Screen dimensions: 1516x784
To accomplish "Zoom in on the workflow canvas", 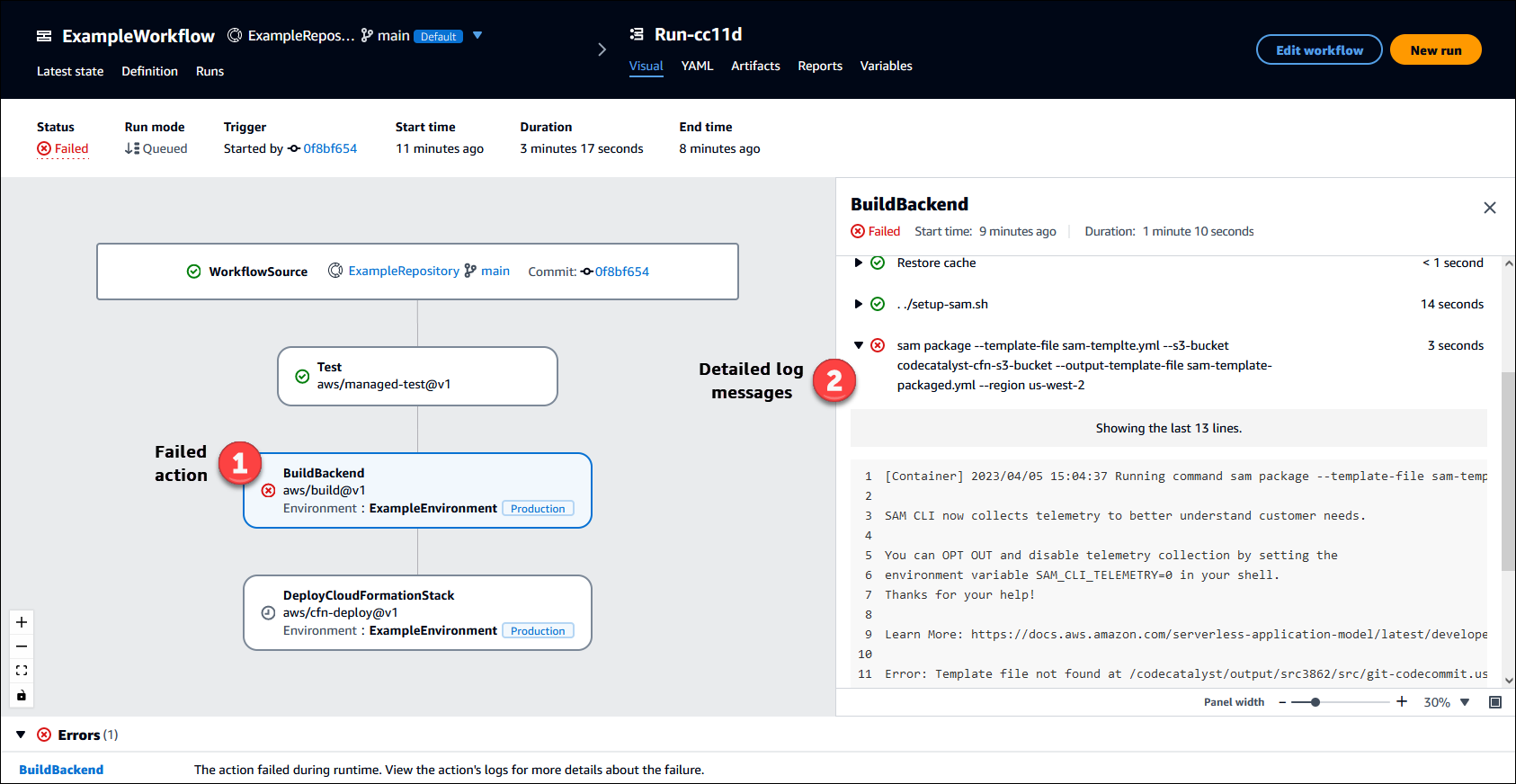I will click(22, 622).
